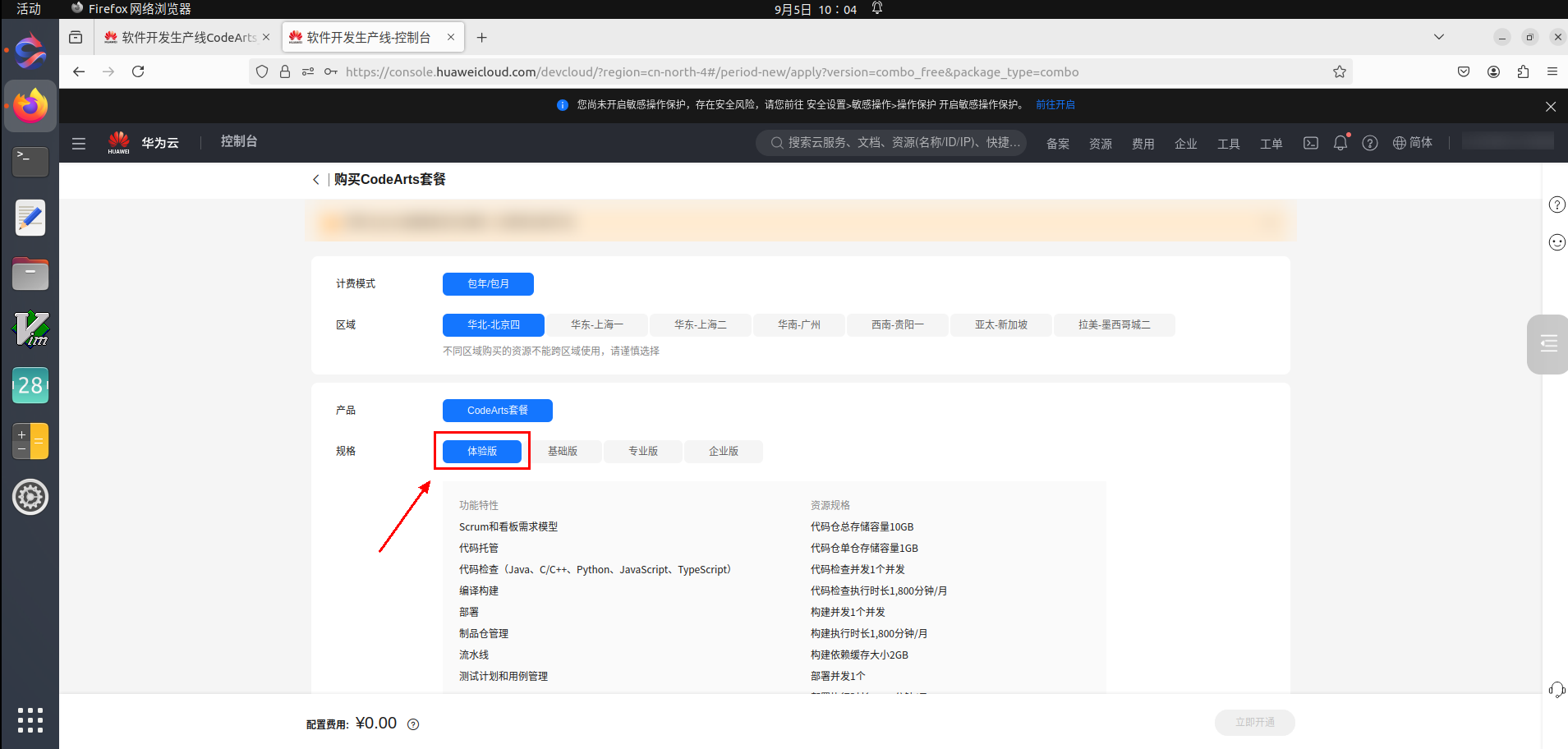Select the 包年/包月 billing mode

coord(488,284)
